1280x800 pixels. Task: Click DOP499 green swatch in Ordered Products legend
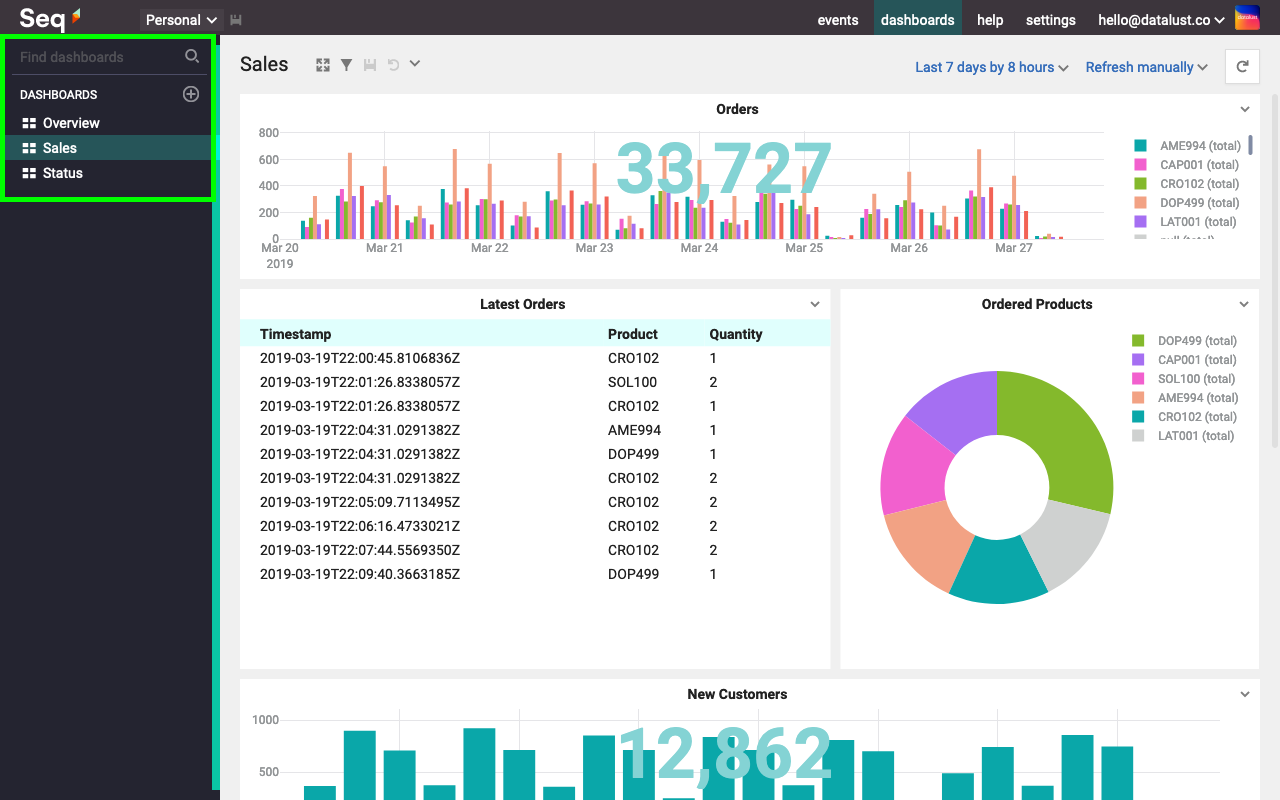point(1138,341)
